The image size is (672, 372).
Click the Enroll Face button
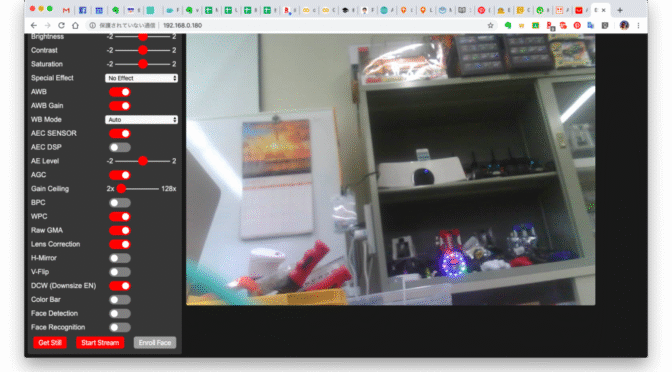pyautogui.click(x=155, y=343)
